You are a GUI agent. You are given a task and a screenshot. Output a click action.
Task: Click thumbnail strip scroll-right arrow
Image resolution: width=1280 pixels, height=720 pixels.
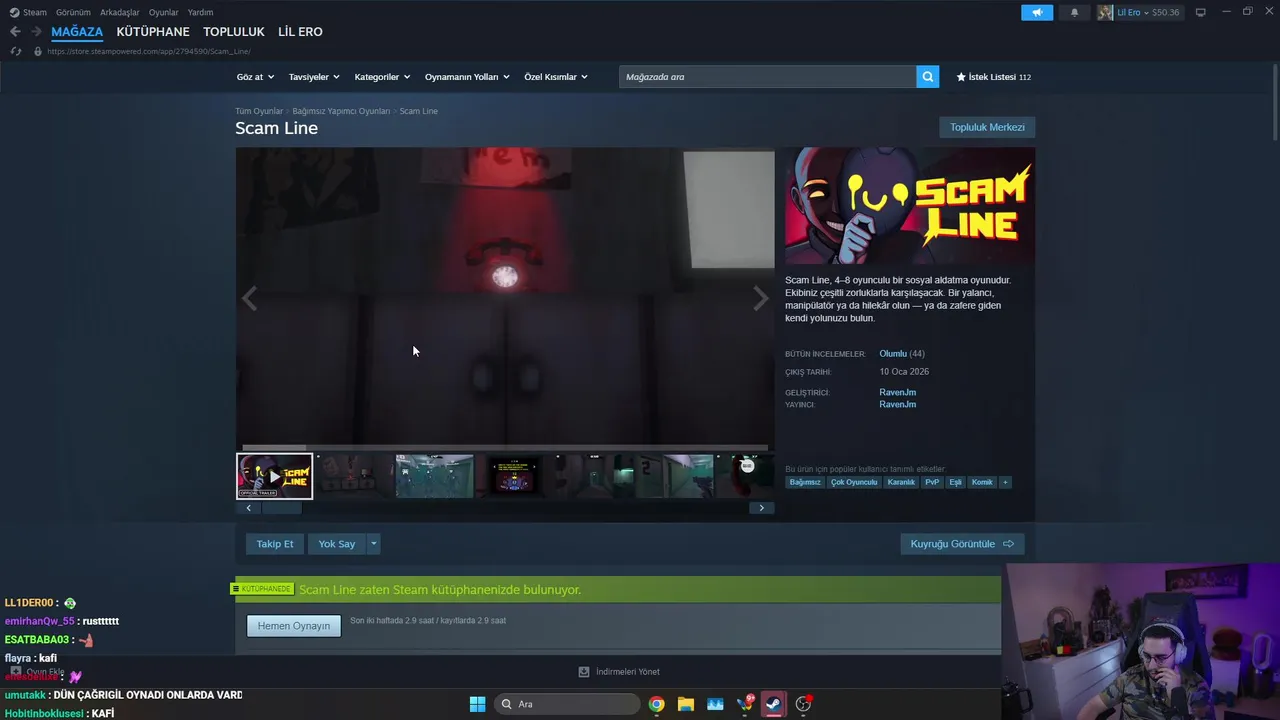click(x=761, y=508)
